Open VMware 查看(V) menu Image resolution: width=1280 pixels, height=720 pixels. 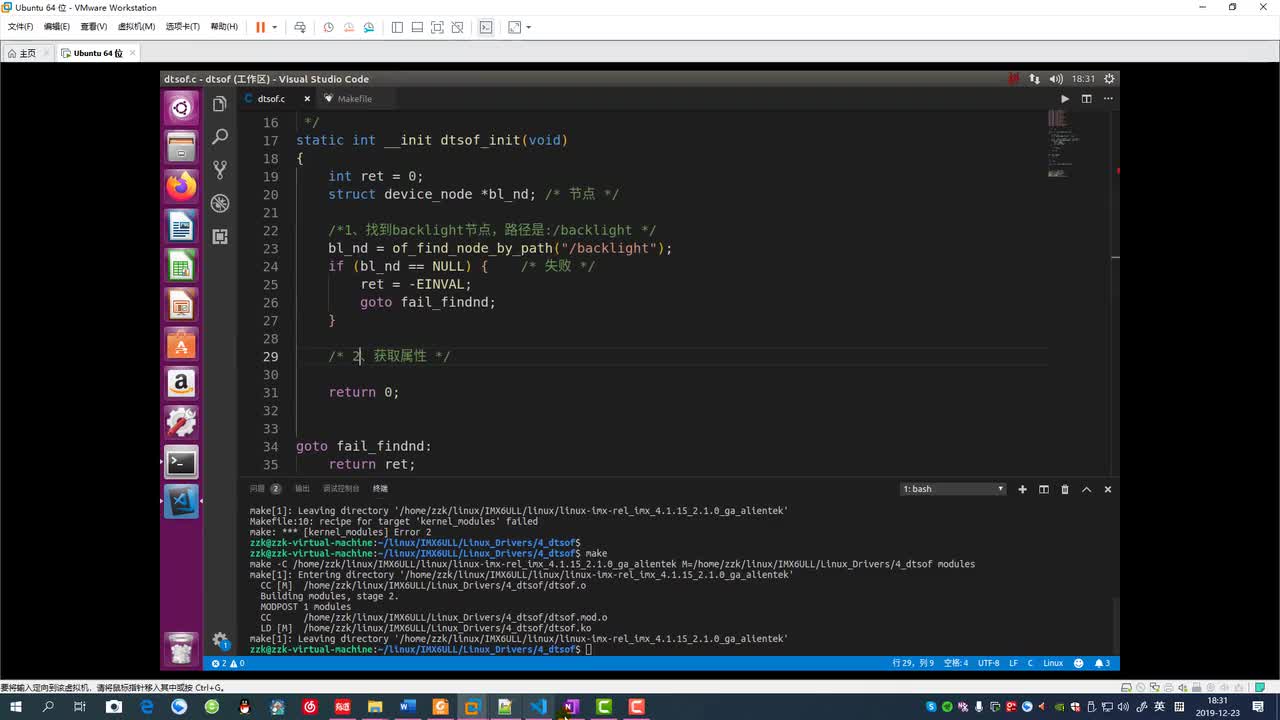pyautogui.click(x=93, y=27)
